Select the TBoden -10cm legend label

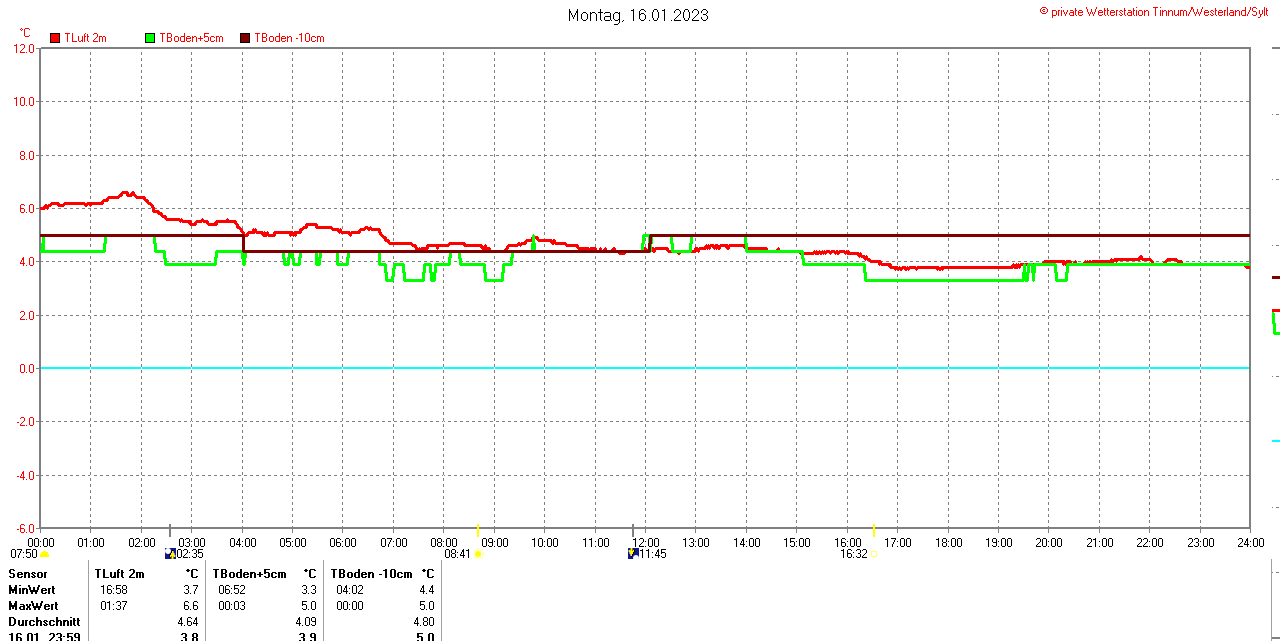pyautogui.click(x=289, y=38)
